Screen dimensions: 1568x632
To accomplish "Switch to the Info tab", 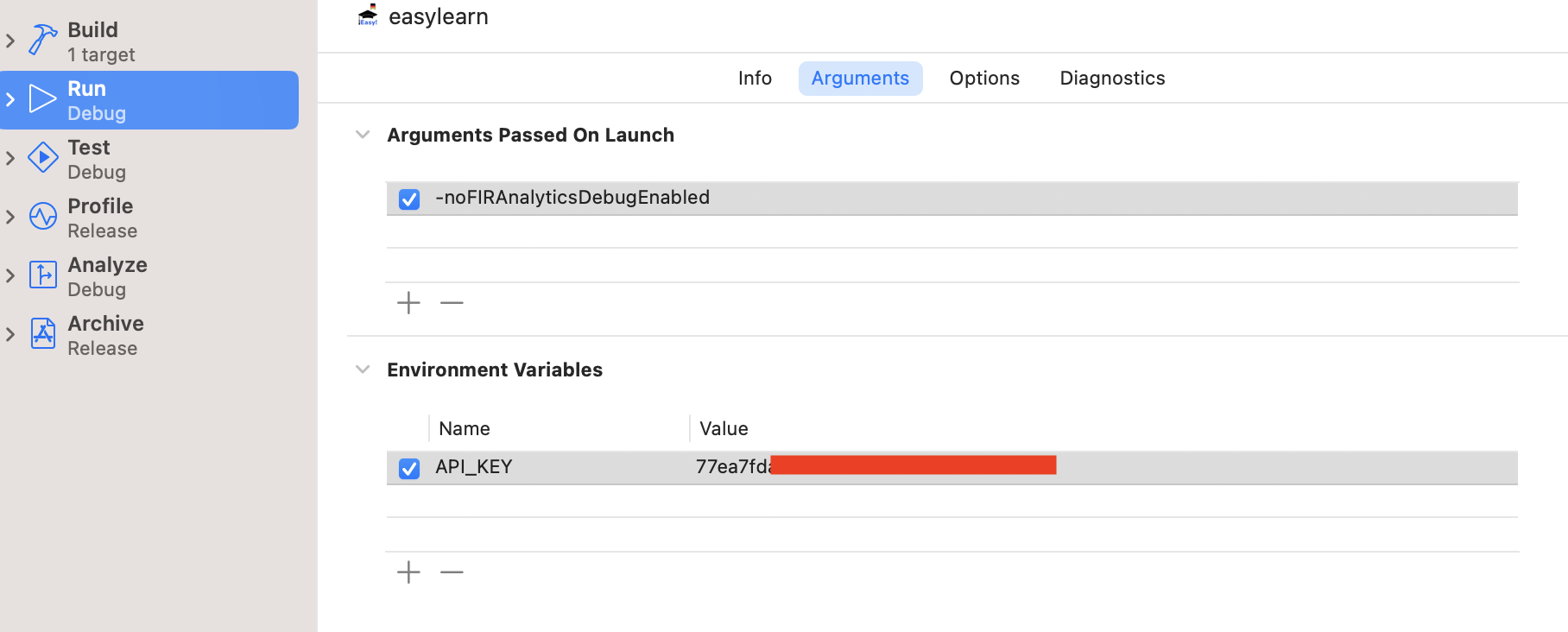I will pyautogui.click(x=755, y=79).
